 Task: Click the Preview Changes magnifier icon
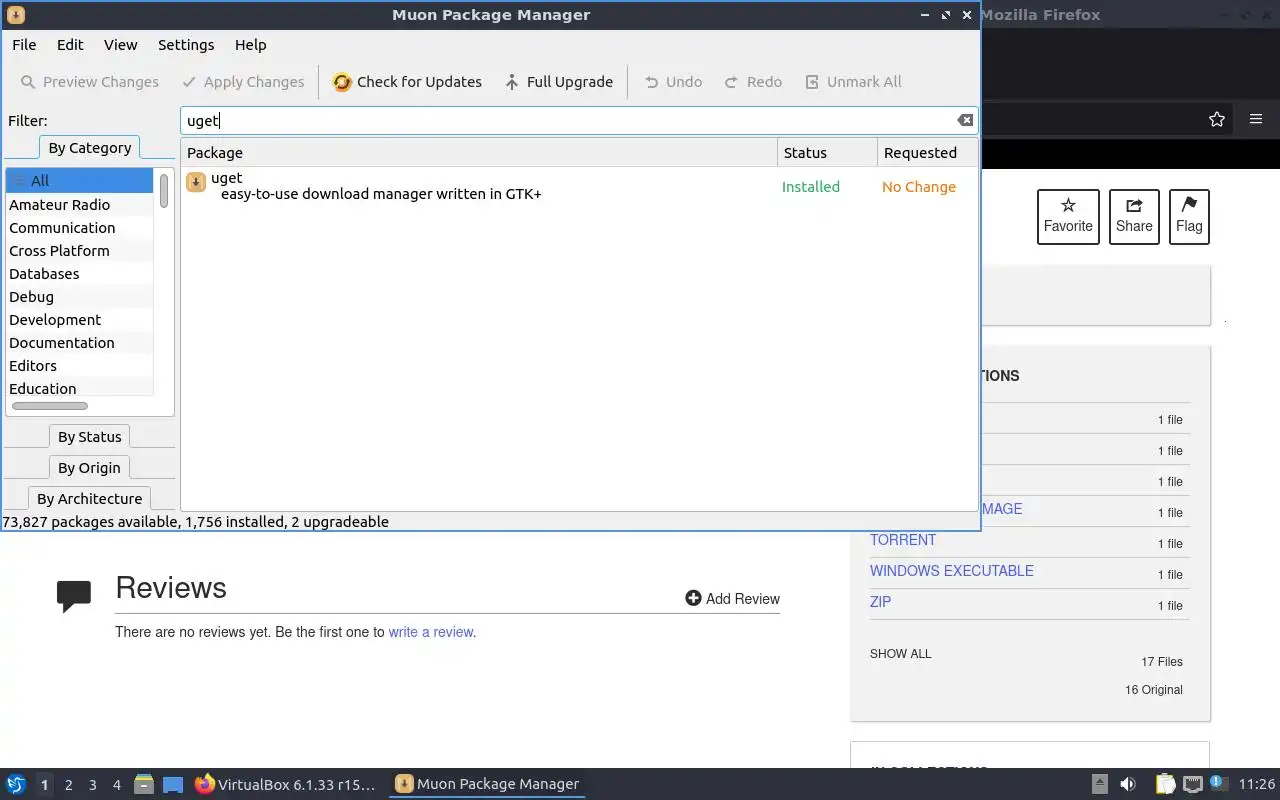click(28, 82)
